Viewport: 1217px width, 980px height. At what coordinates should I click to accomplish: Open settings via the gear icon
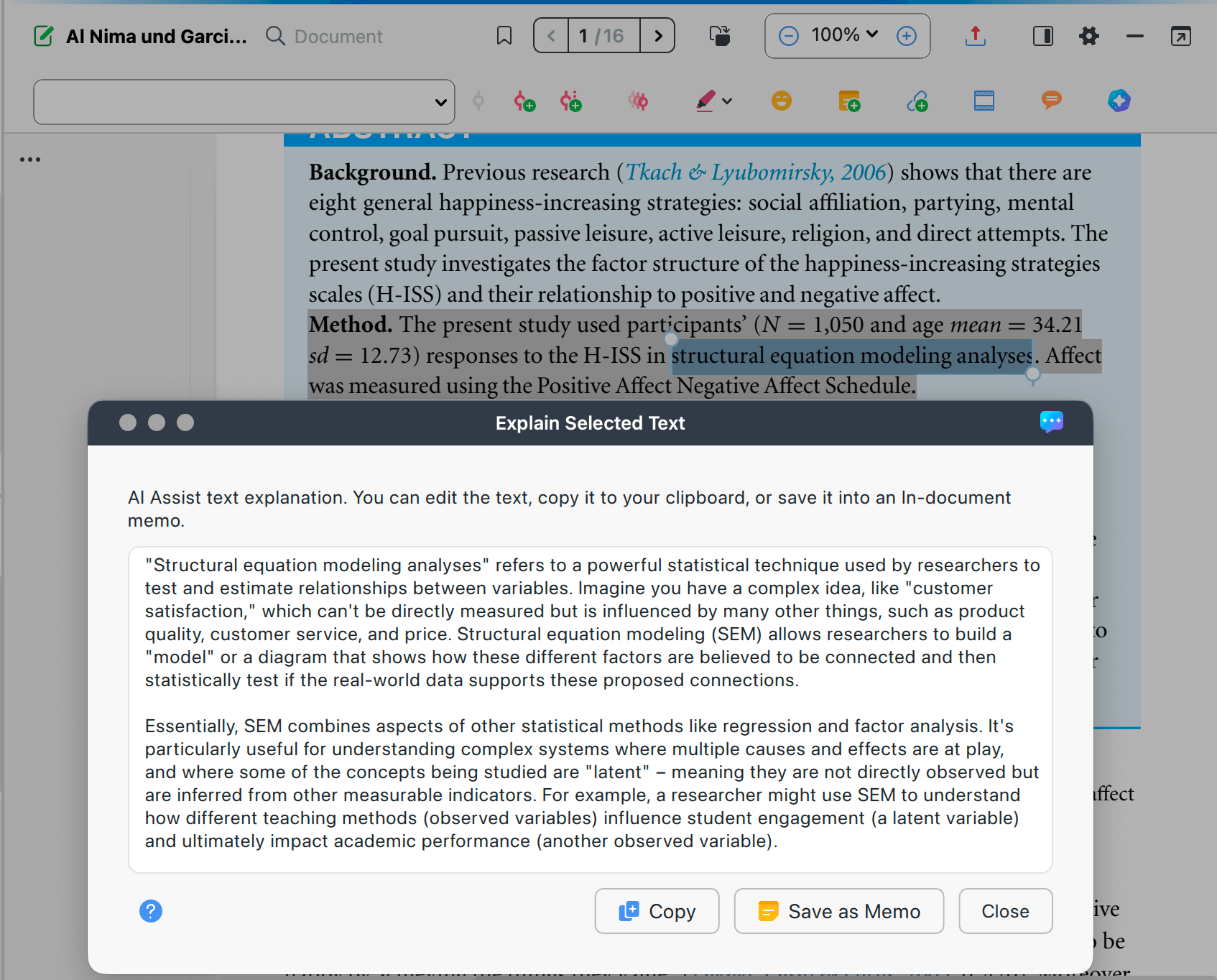coord(1089,36)
